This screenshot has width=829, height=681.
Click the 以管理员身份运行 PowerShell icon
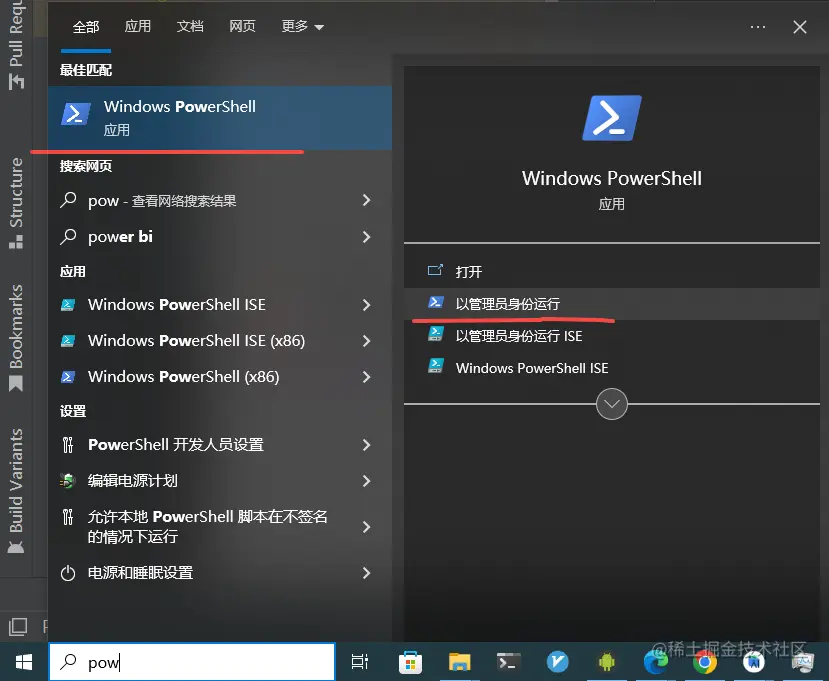(436, 302)
